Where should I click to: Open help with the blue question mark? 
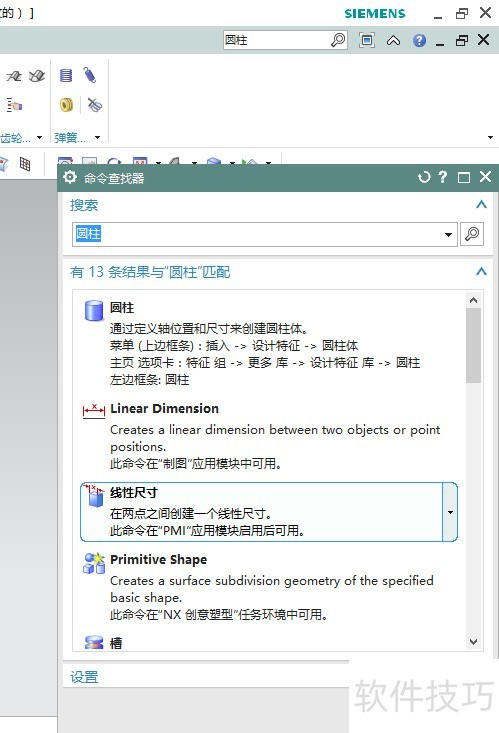pyautogui.click(x=419, y=41)
